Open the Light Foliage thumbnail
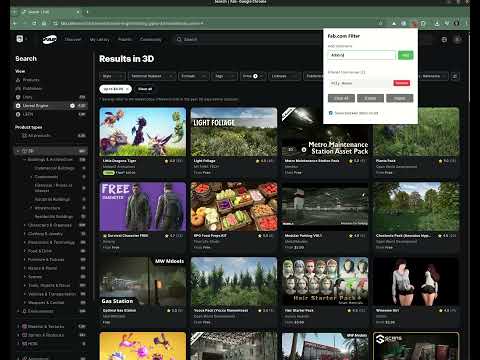 pyautogui.click(x=234, y=132)
